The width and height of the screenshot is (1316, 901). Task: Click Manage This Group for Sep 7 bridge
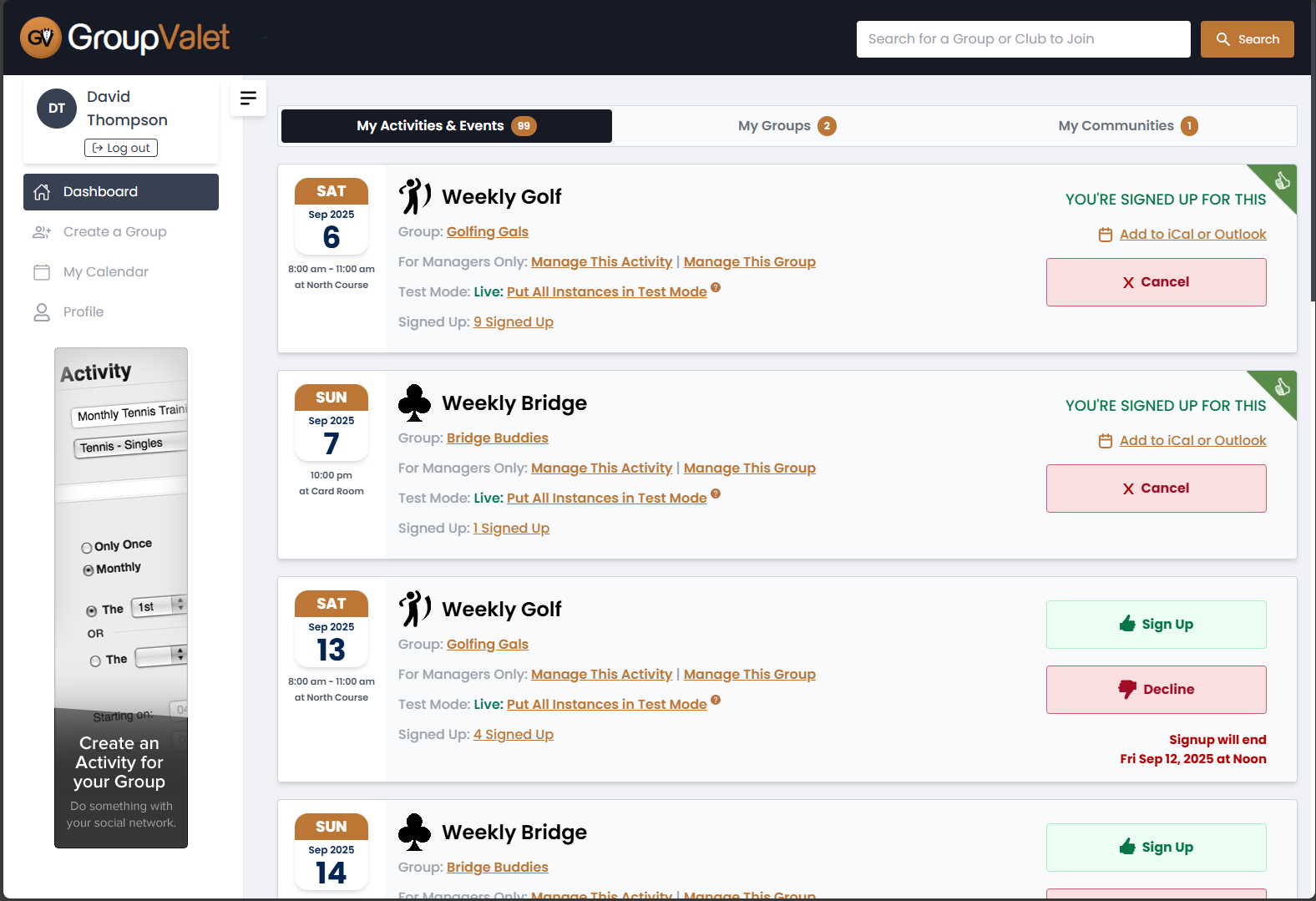(750, 468)
